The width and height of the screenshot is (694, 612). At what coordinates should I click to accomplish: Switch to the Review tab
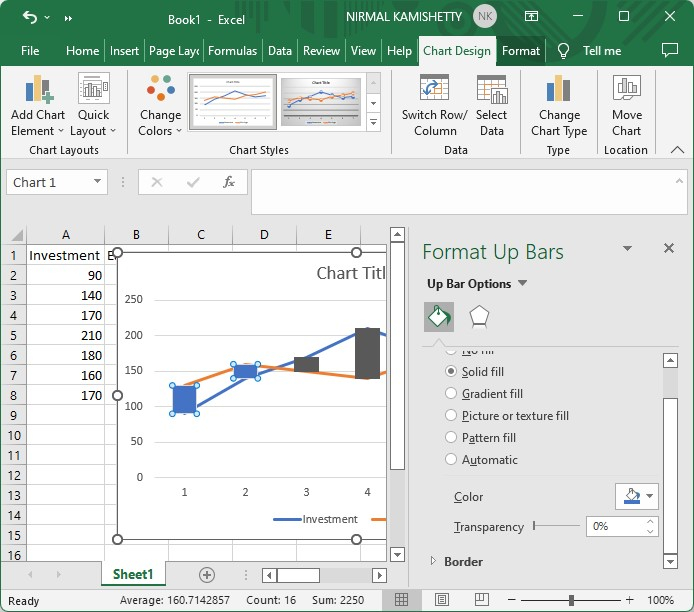pos(321,51)
